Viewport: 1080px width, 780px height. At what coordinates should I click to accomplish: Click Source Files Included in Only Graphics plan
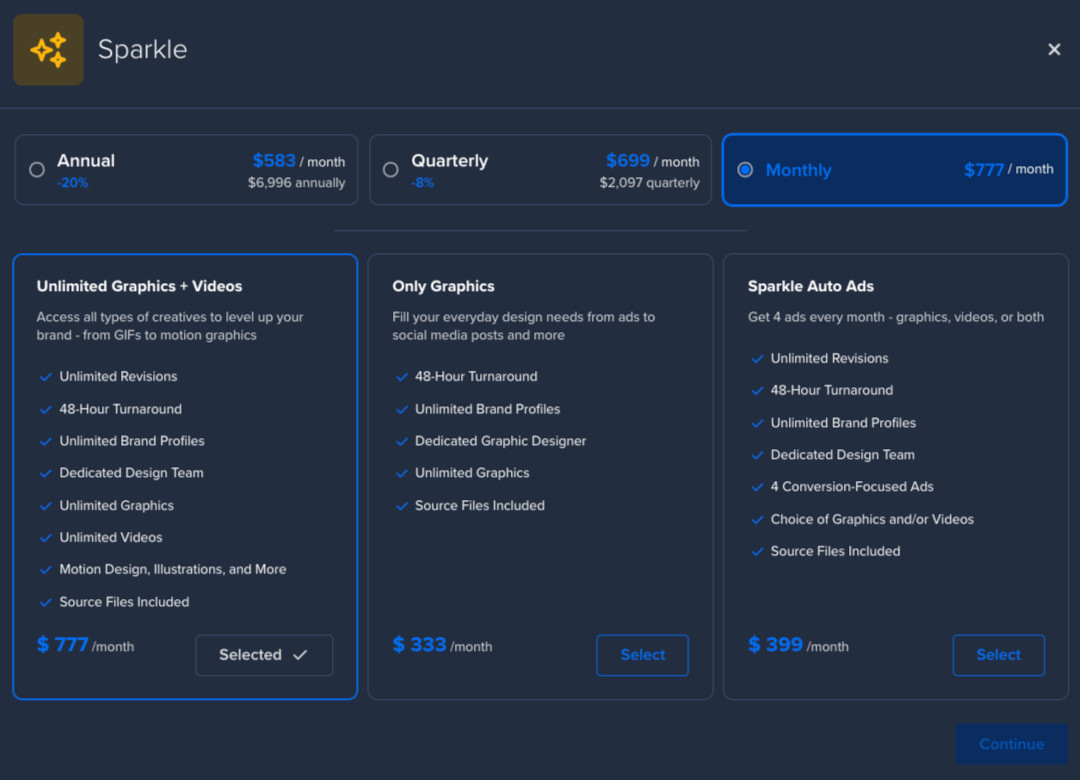pyautogui.click(x=479, y=505)
